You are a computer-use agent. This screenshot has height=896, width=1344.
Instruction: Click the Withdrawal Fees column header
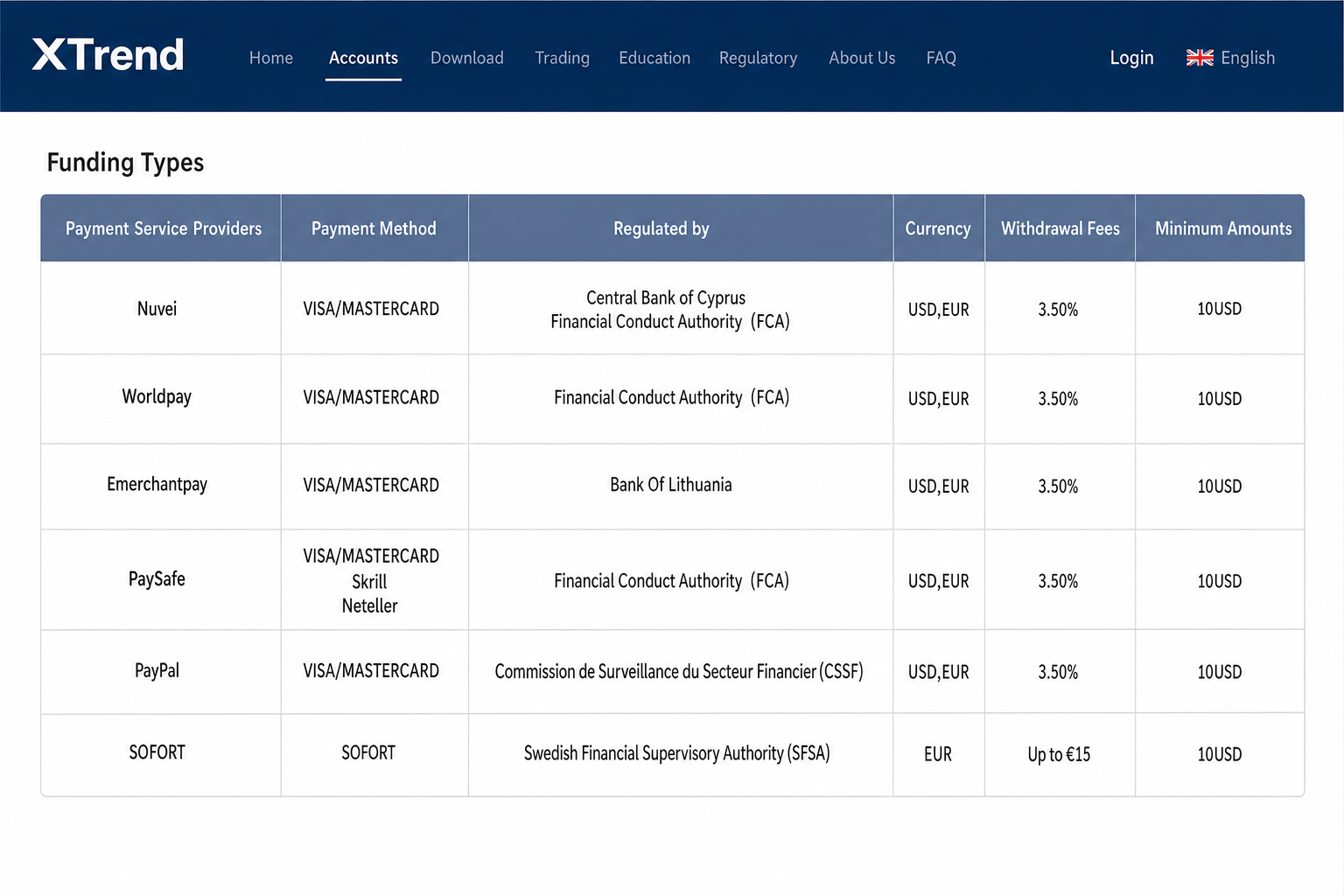point(1060,228)
